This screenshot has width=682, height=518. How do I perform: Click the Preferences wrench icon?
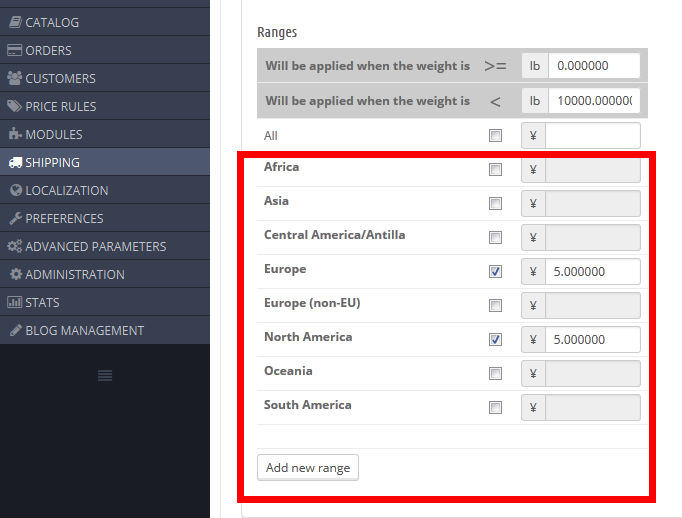coord(15,218)
